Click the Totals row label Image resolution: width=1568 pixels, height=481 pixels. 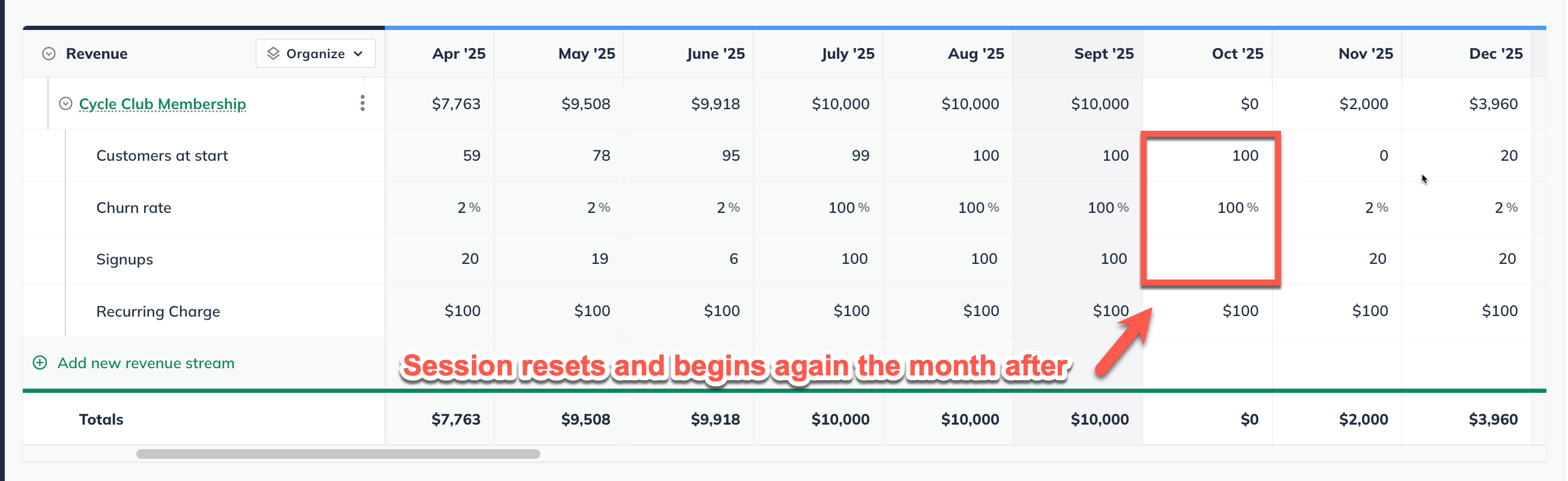101,419
